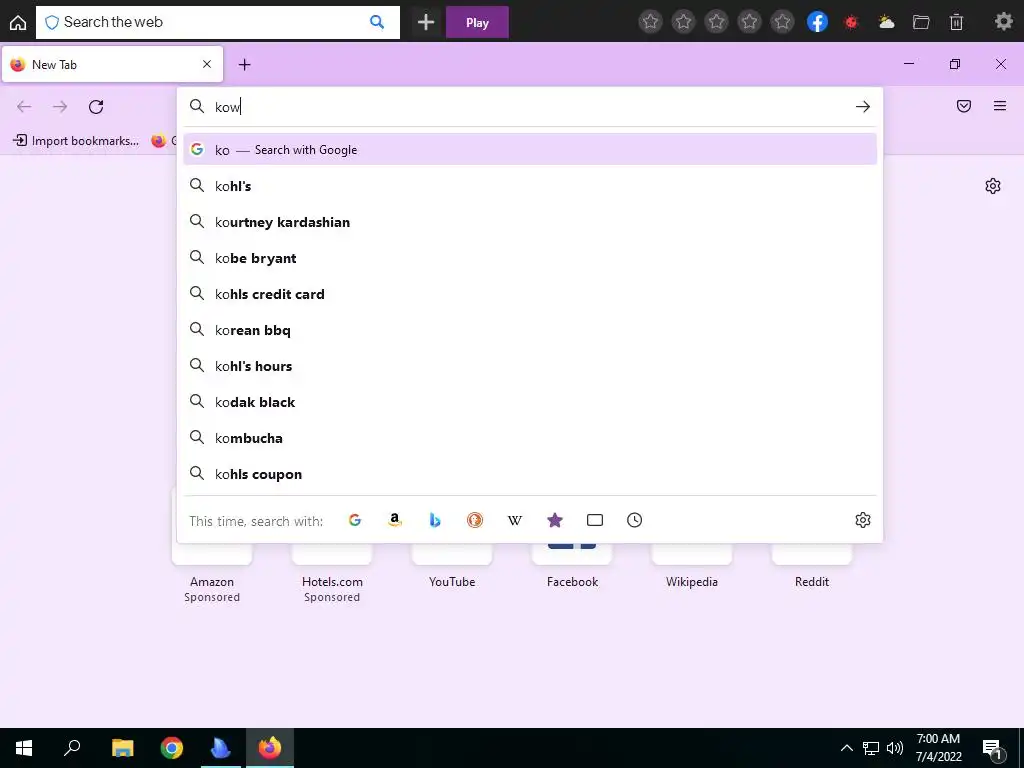Viewport: 1024px width, 768px height.
Task: Click the home icon in top bar
Action: pyautogui.click(x=18, y=22)
